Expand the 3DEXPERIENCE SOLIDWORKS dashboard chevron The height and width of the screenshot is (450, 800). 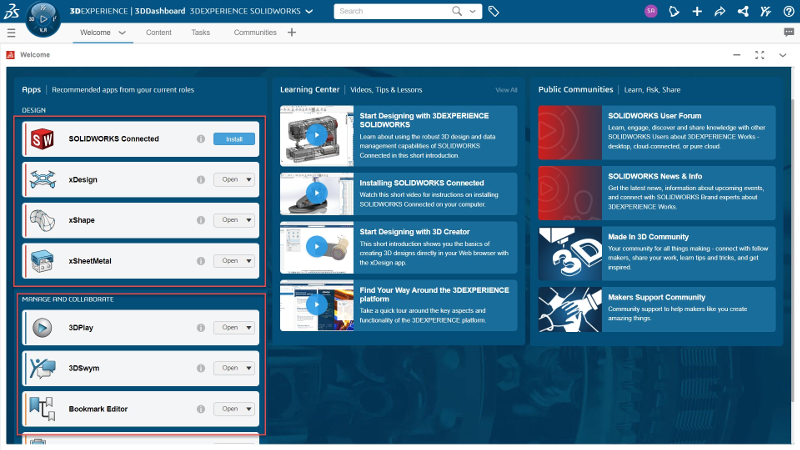[309, 11]
